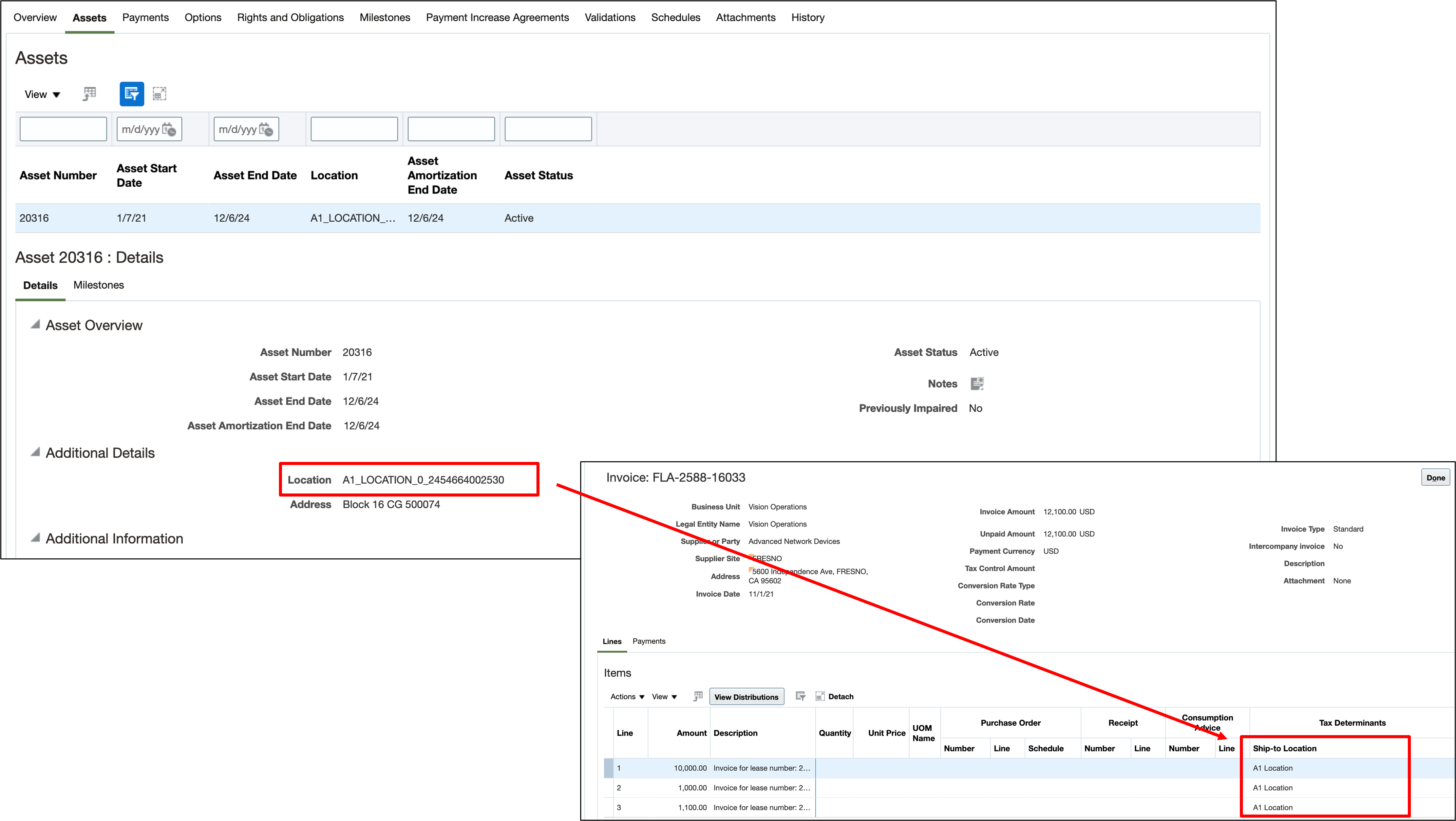This screenshot has height=821, width=1456.
Task: Click Export to Excel icon in Assets toolbar
Action: (x=89, y=94)
